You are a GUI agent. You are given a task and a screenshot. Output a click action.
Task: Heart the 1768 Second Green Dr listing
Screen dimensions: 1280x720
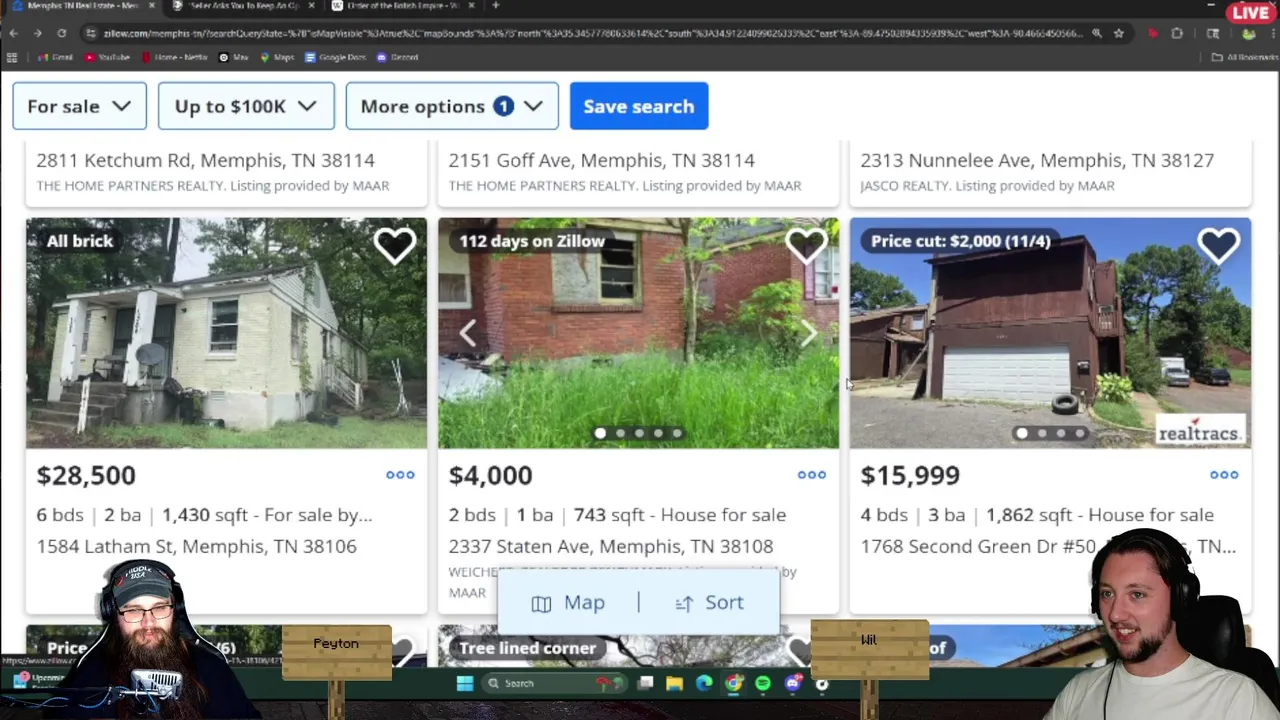[x=1218, y=246]
